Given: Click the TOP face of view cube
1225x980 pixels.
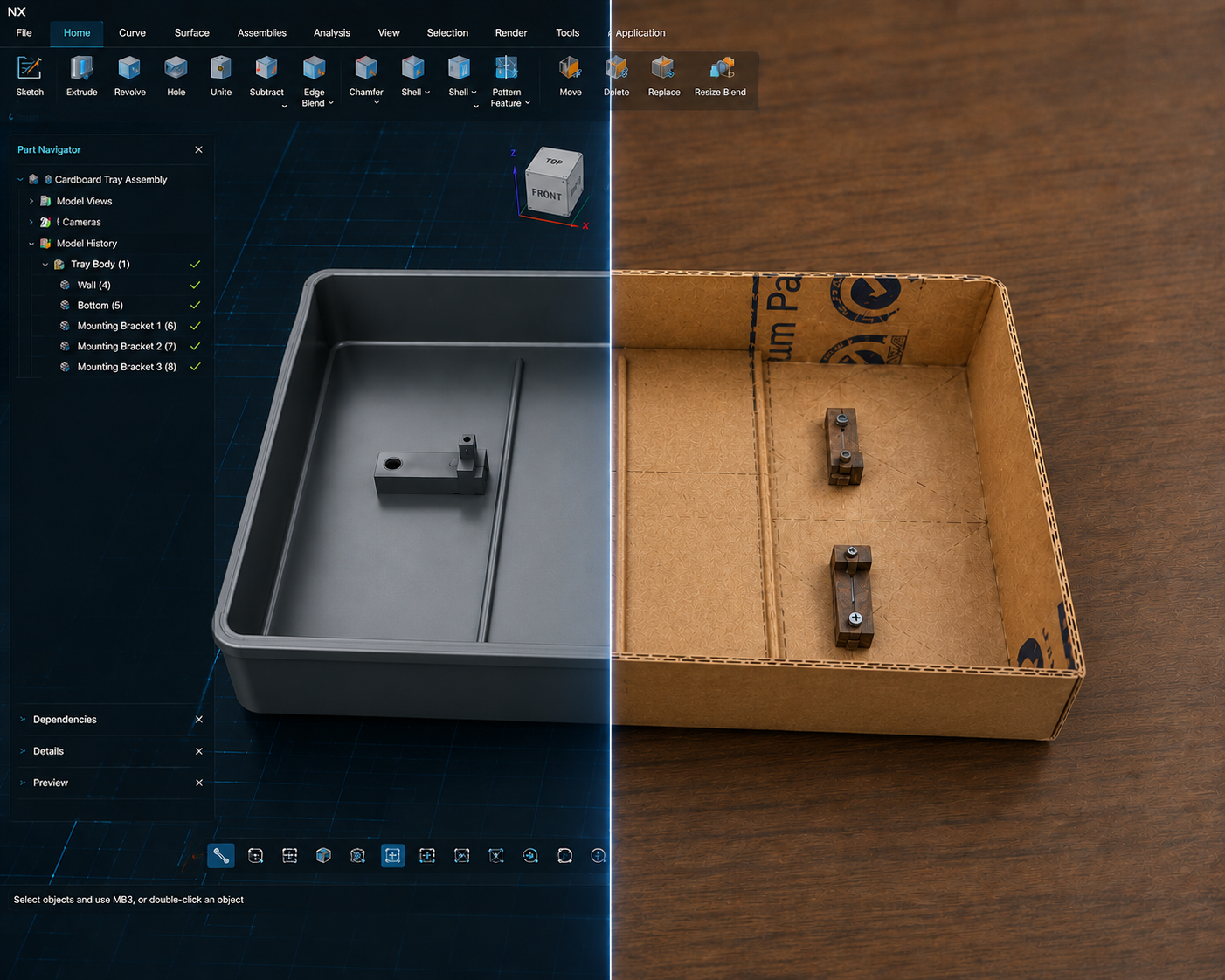Looking at the screenshot, I should [x=556, y=161].
